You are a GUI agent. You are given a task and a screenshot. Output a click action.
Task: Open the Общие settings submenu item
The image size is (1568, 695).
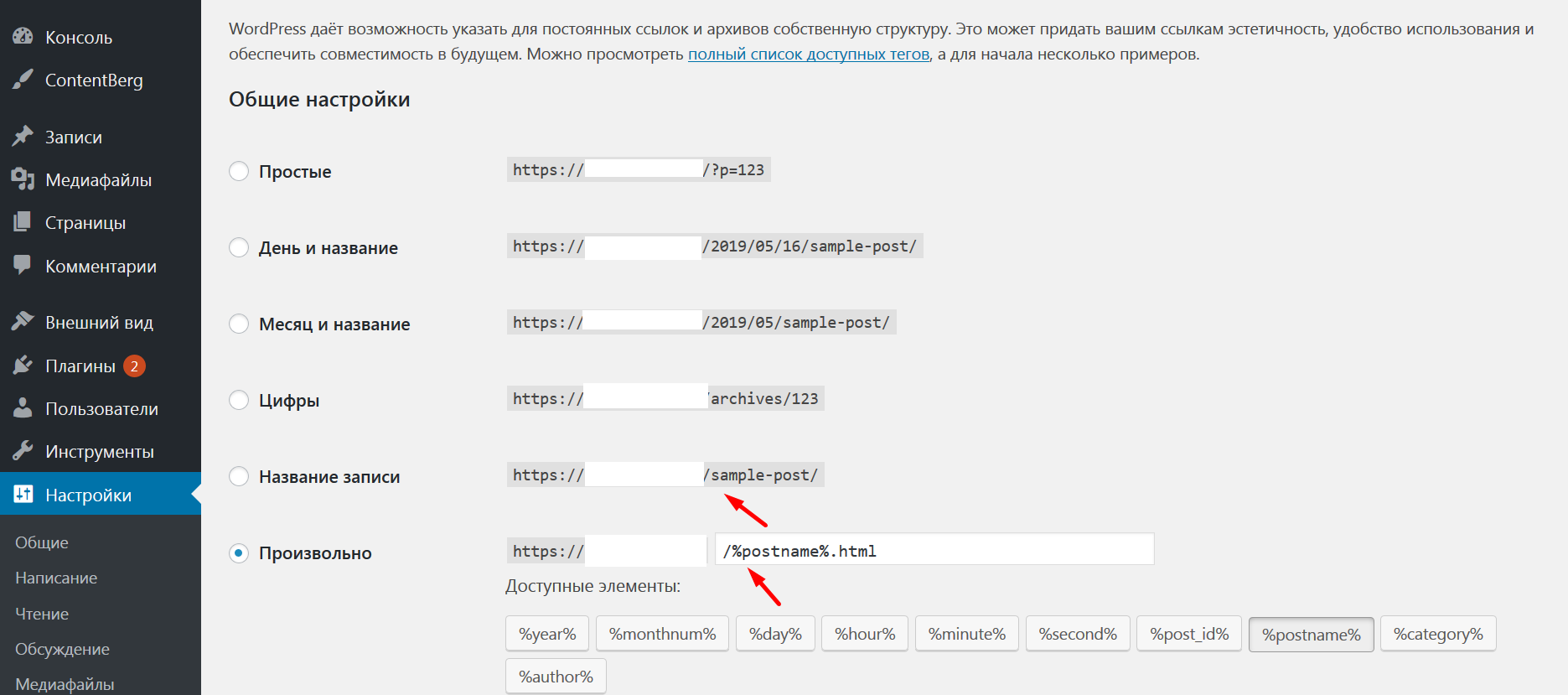point(42,542)
